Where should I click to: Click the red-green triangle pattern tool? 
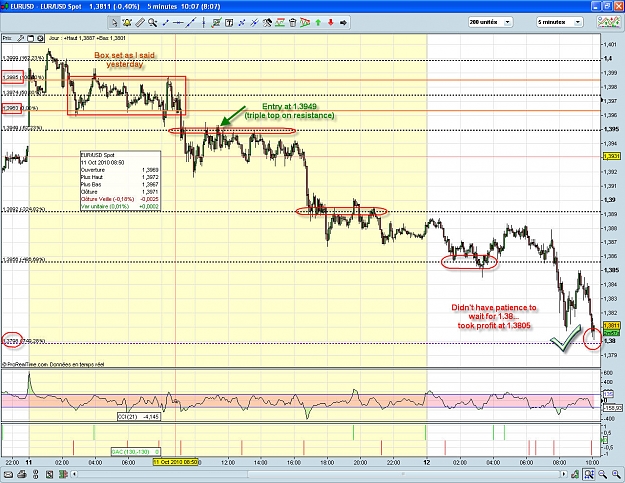(305, 23)
